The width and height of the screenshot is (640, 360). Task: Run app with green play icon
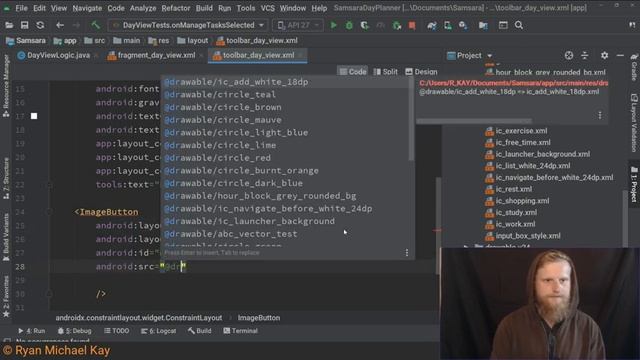point(333,25)
